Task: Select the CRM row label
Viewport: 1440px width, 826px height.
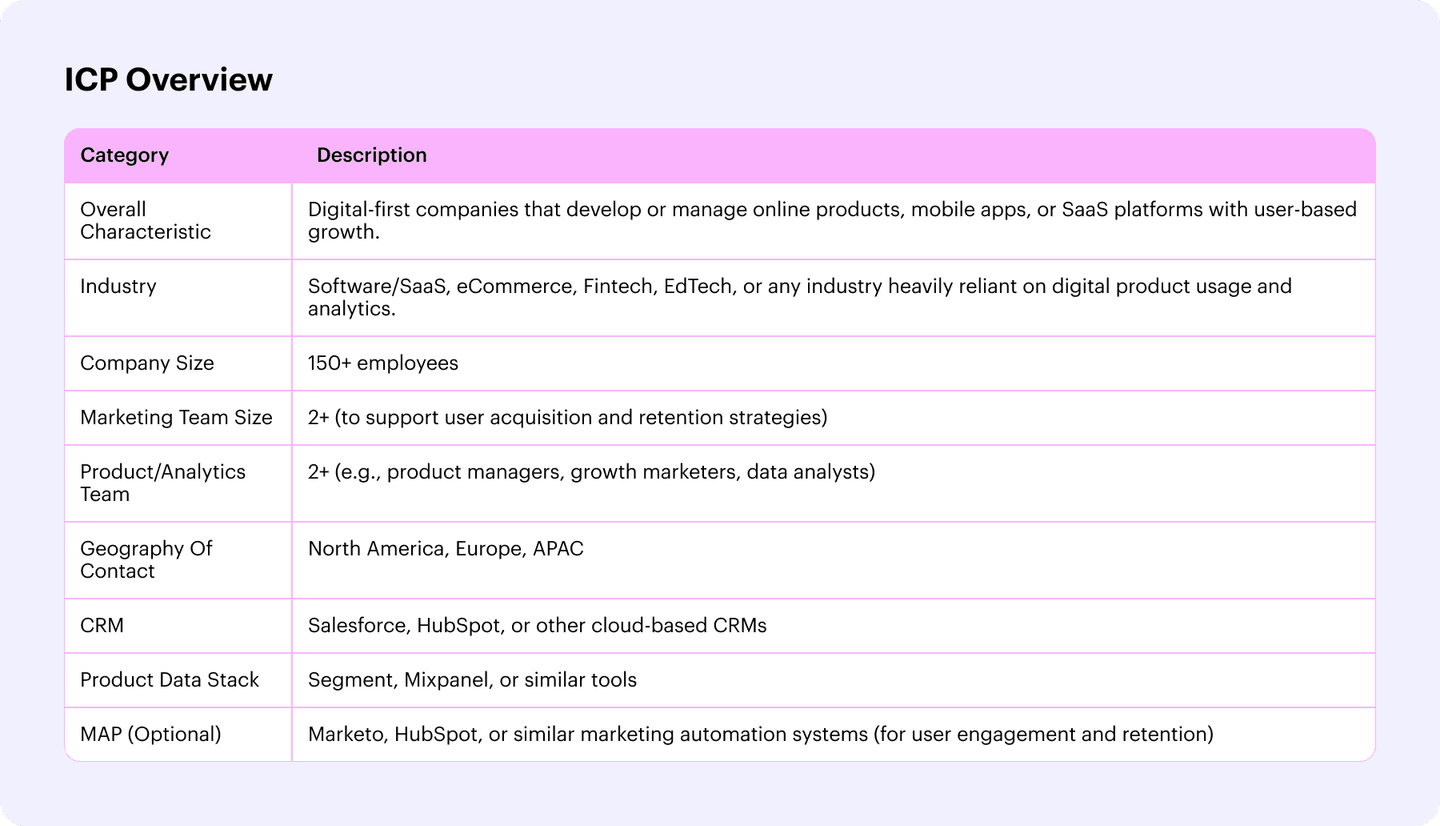Action: 102,625
